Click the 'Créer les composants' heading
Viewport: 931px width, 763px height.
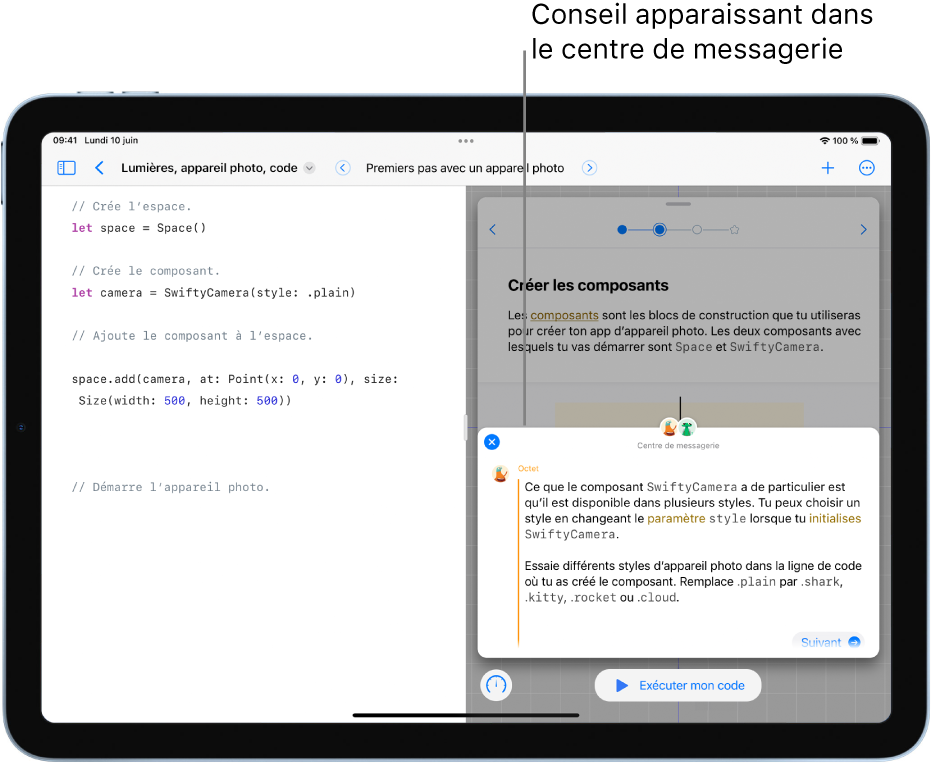[x=588, y=286]
